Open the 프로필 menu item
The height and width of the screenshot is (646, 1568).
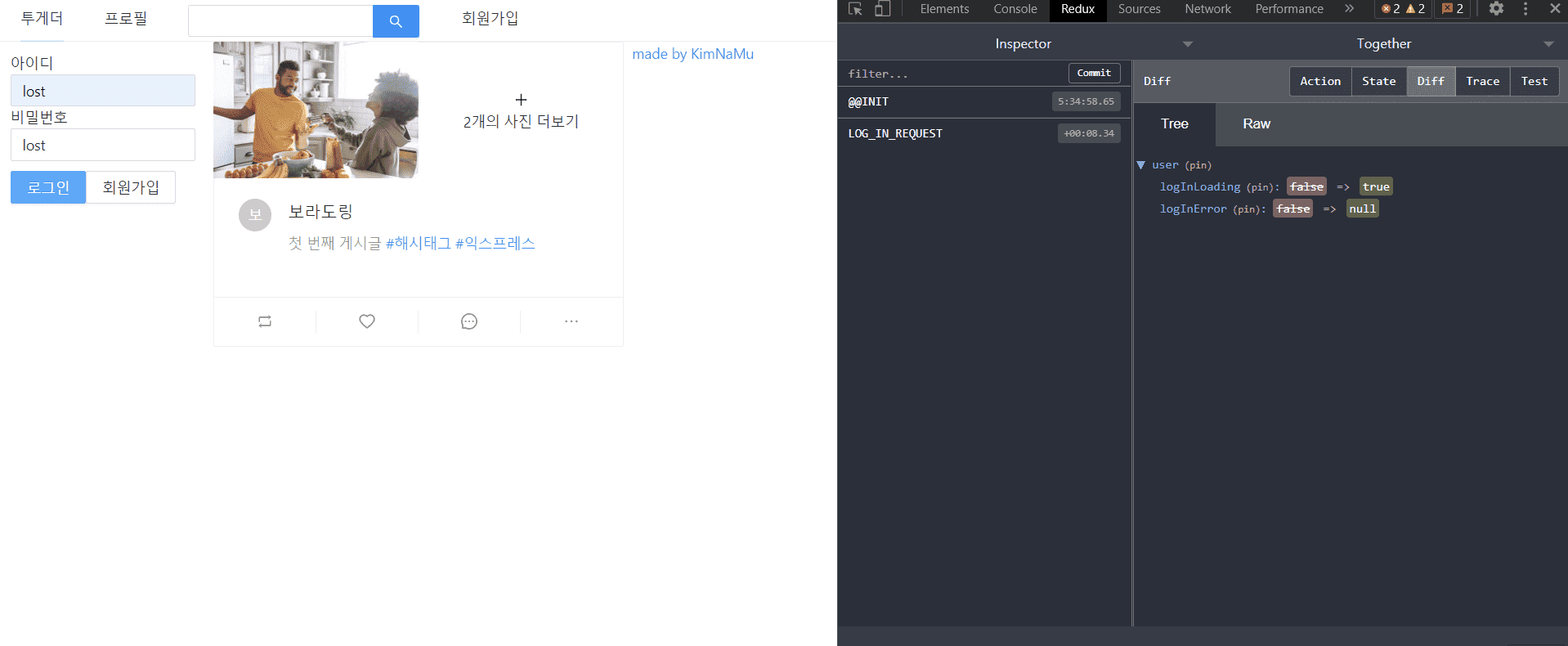pyautogui.click(x=126, y=19)
